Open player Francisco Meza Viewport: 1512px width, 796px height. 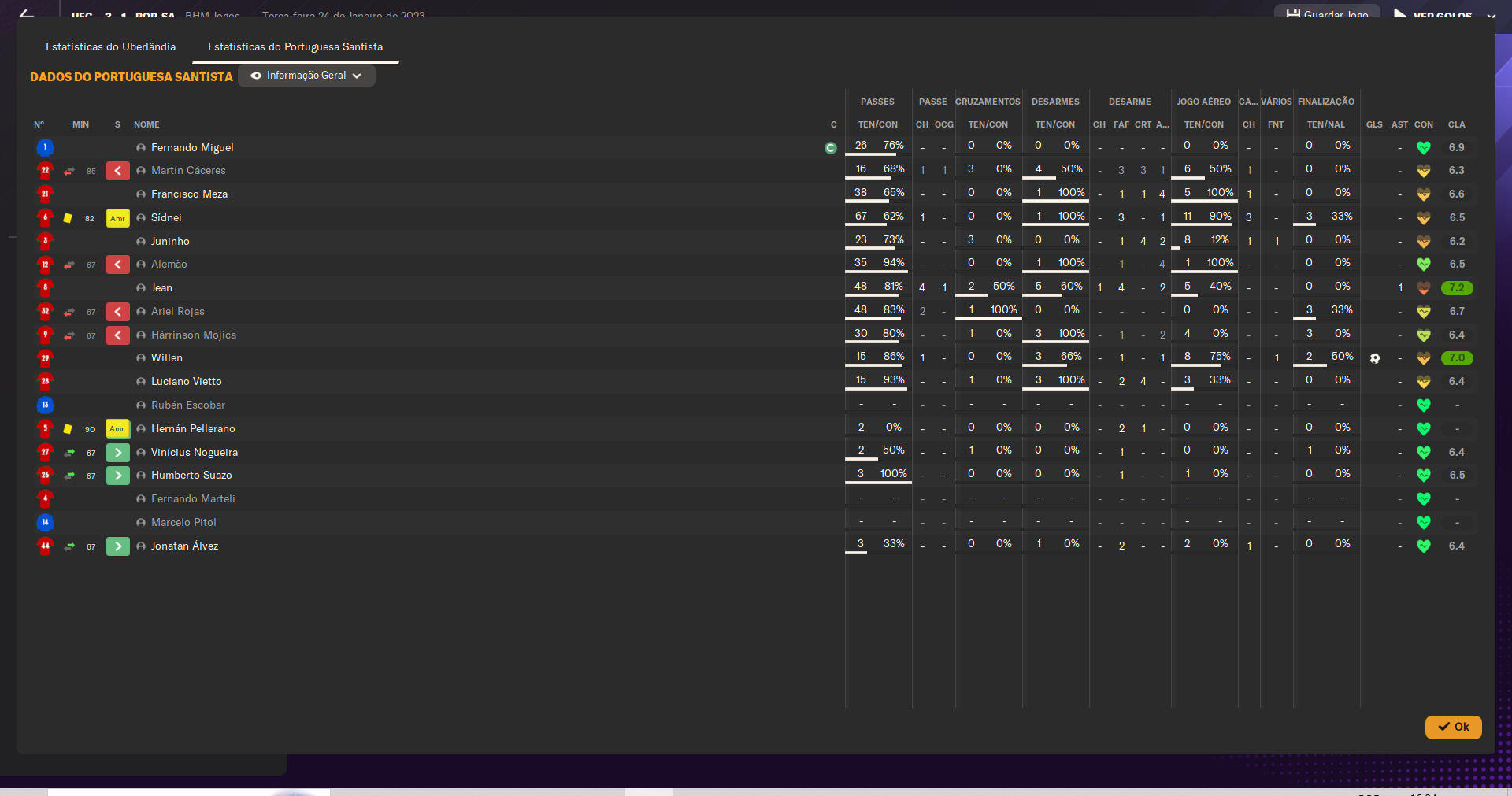click(189, 194)
